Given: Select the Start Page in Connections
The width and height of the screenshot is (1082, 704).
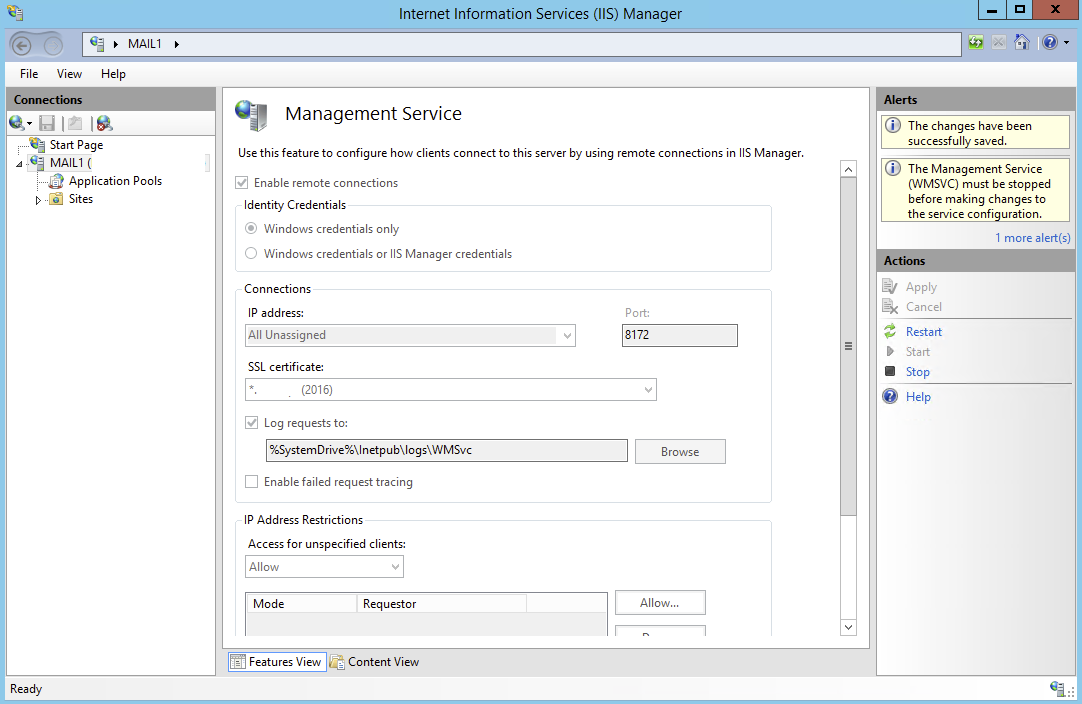Looking at the screenshot, I should coord(75,144).
